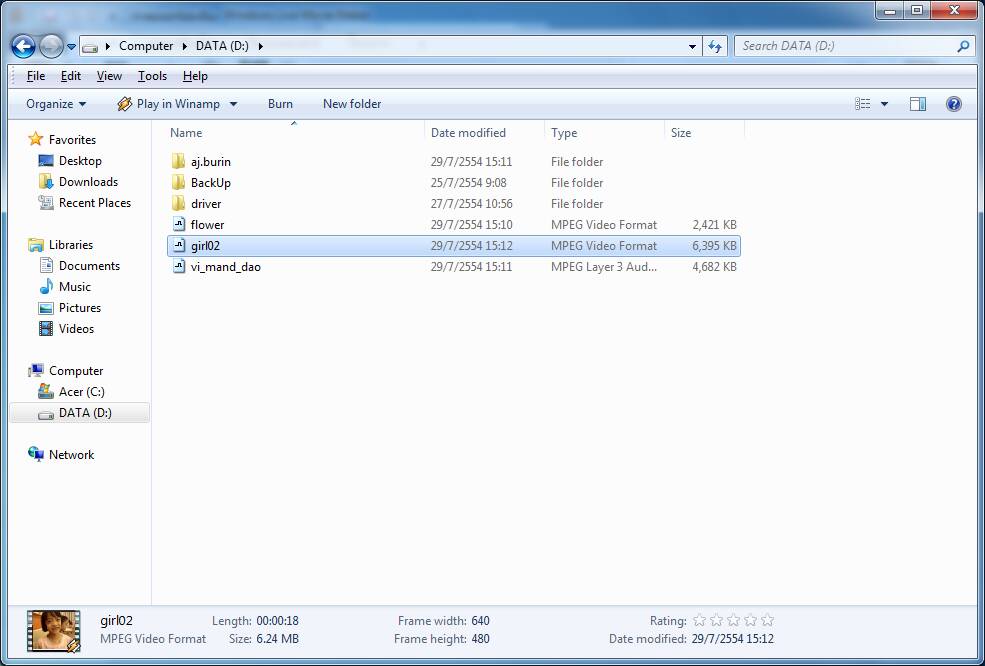Click the change view icon
985x666 pixels.
pyautogui.click(x=863, y=104)
